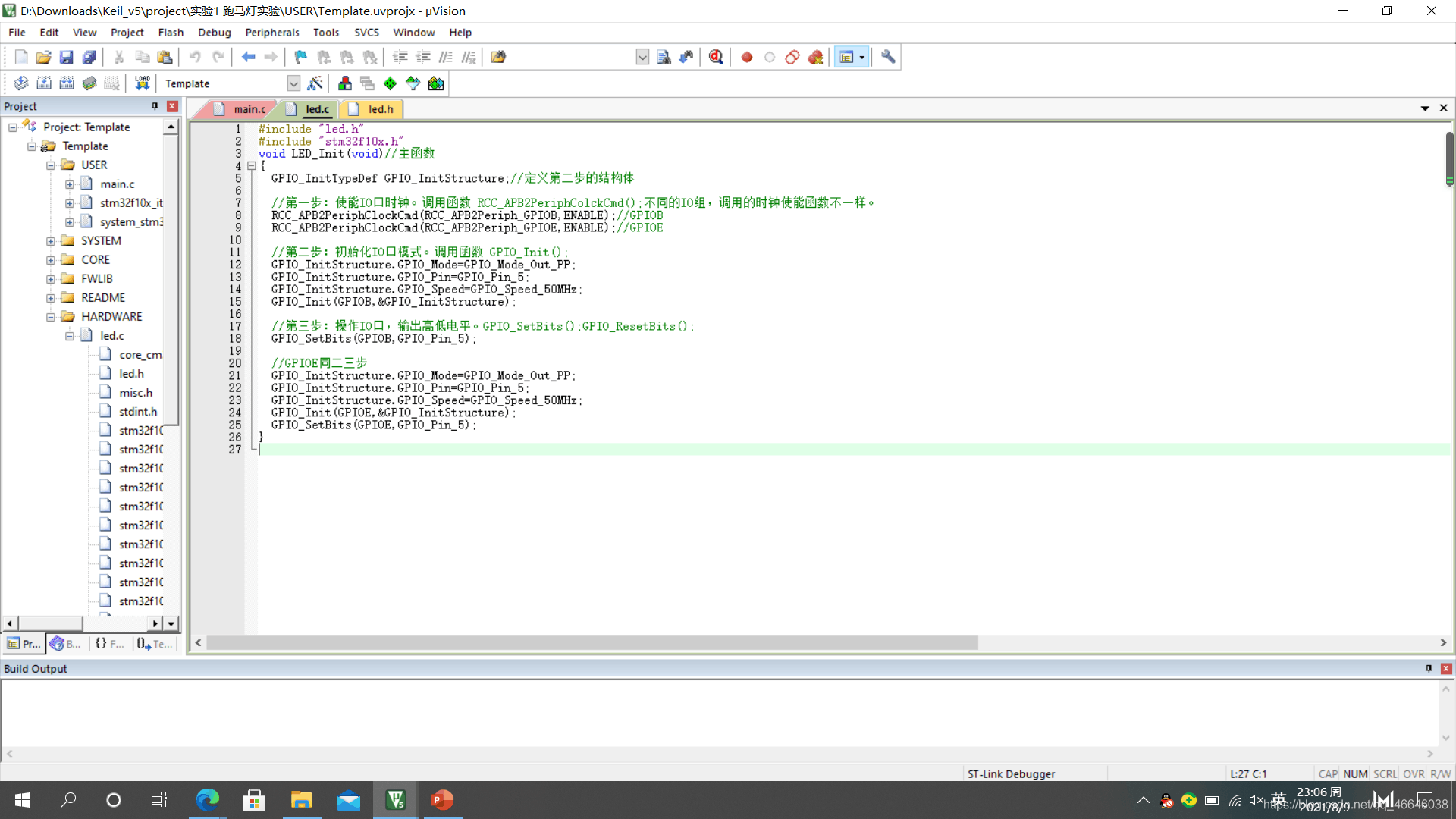Insert breakpoint using the red dot icon
1456x819 pixels.
[x=746, y=57]
